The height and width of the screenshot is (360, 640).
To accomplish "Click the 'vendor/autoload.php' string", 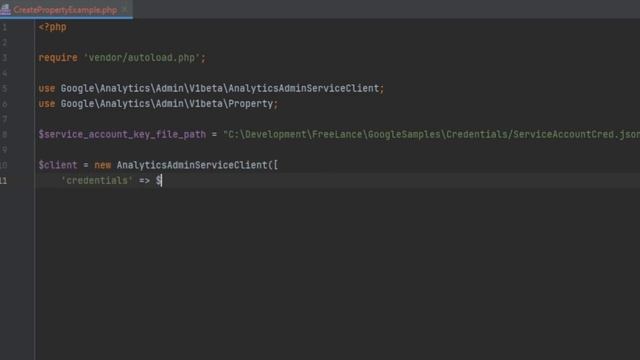I will pos(142,58).
